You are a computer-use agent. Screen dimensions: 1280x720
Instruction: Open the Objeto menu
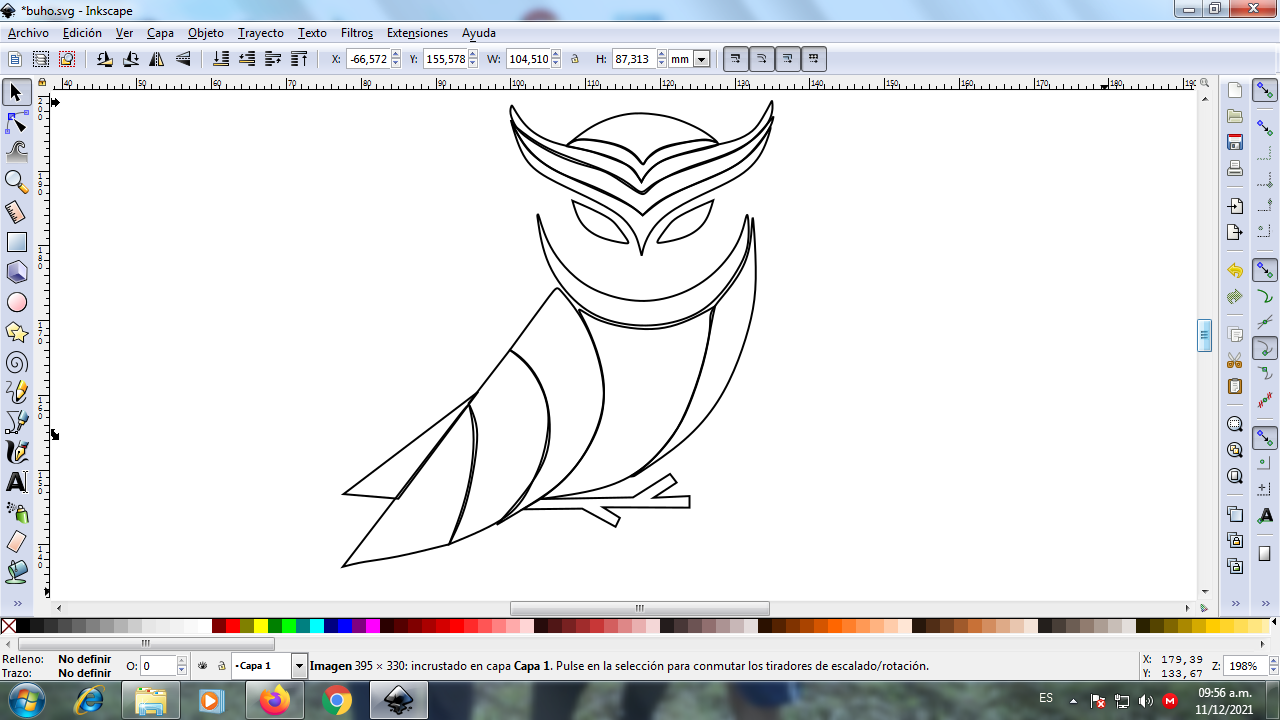click(x=206, y=33)
